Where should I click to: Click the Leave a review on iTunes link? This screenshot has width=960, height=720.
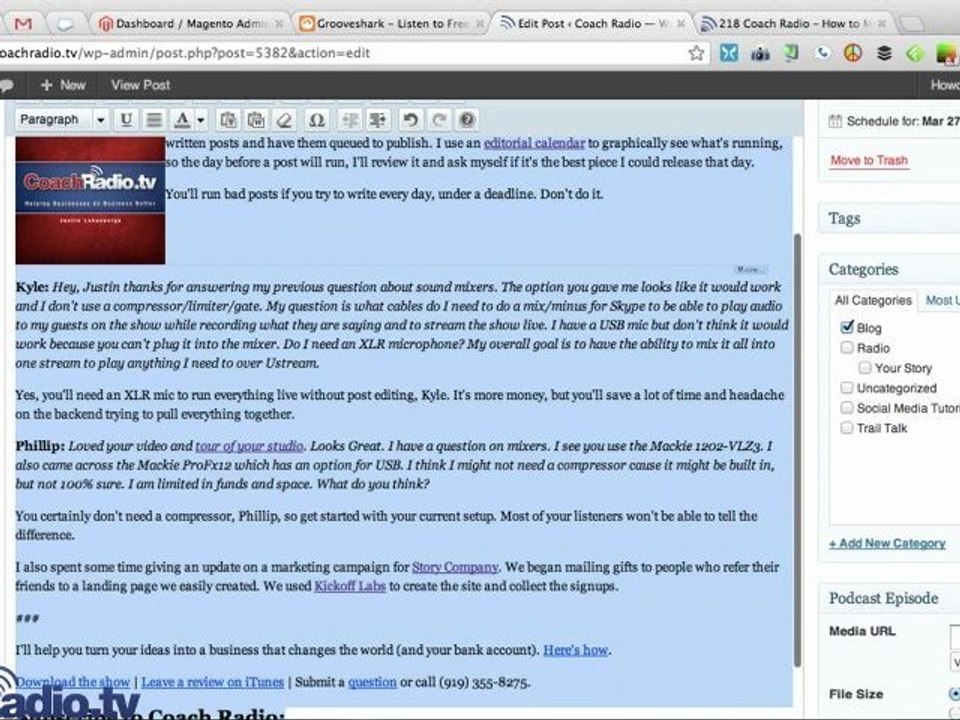click(x=212, y=682)
